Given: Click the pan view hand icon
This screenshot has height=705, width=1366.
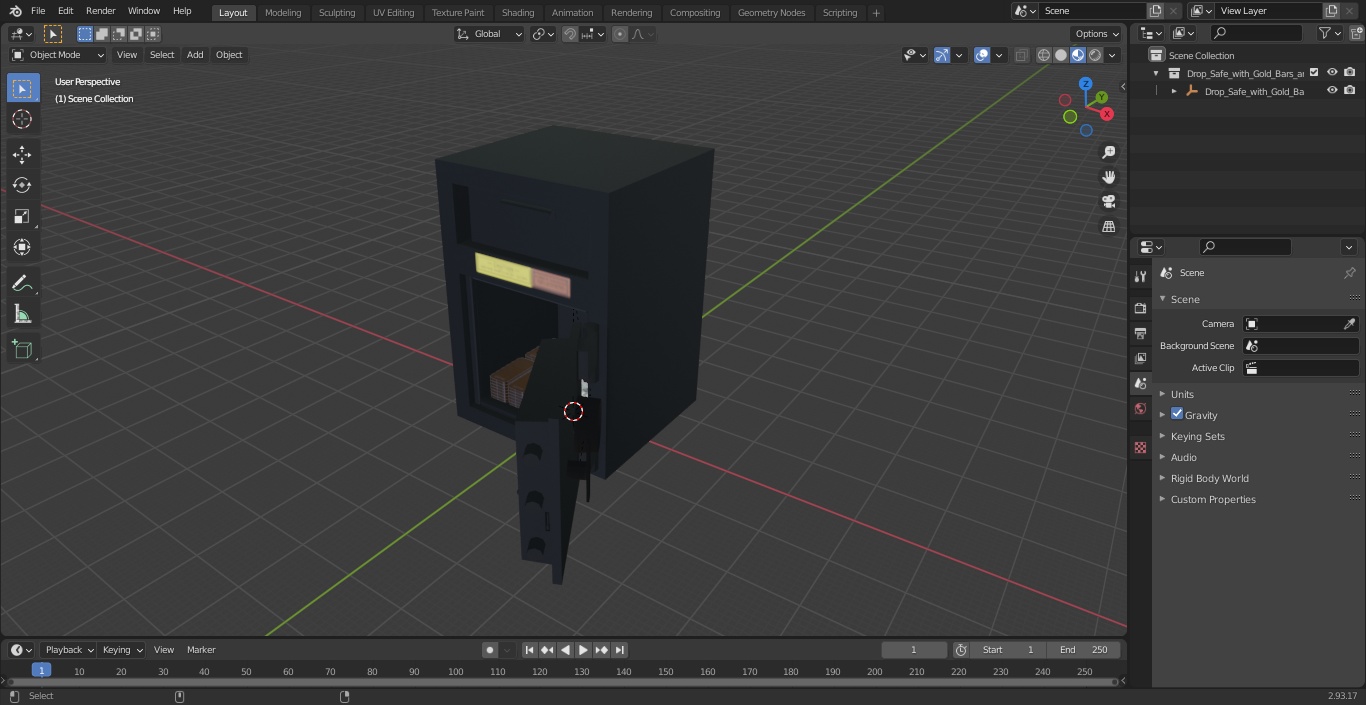Looking at the screenshot, I should click(x=1108, y=177).
